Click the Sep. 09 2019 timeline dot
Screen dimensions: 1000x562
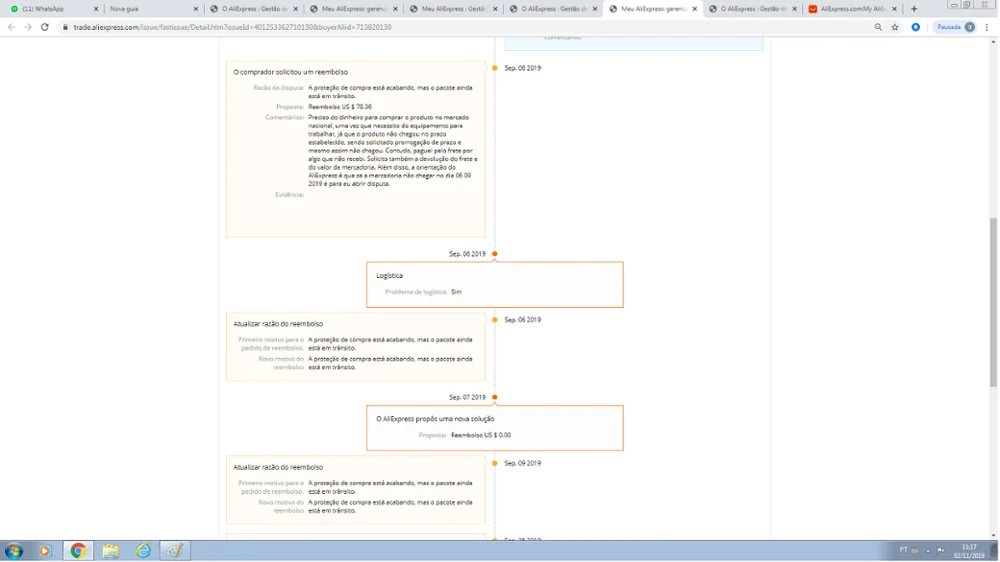coord(494,464)
